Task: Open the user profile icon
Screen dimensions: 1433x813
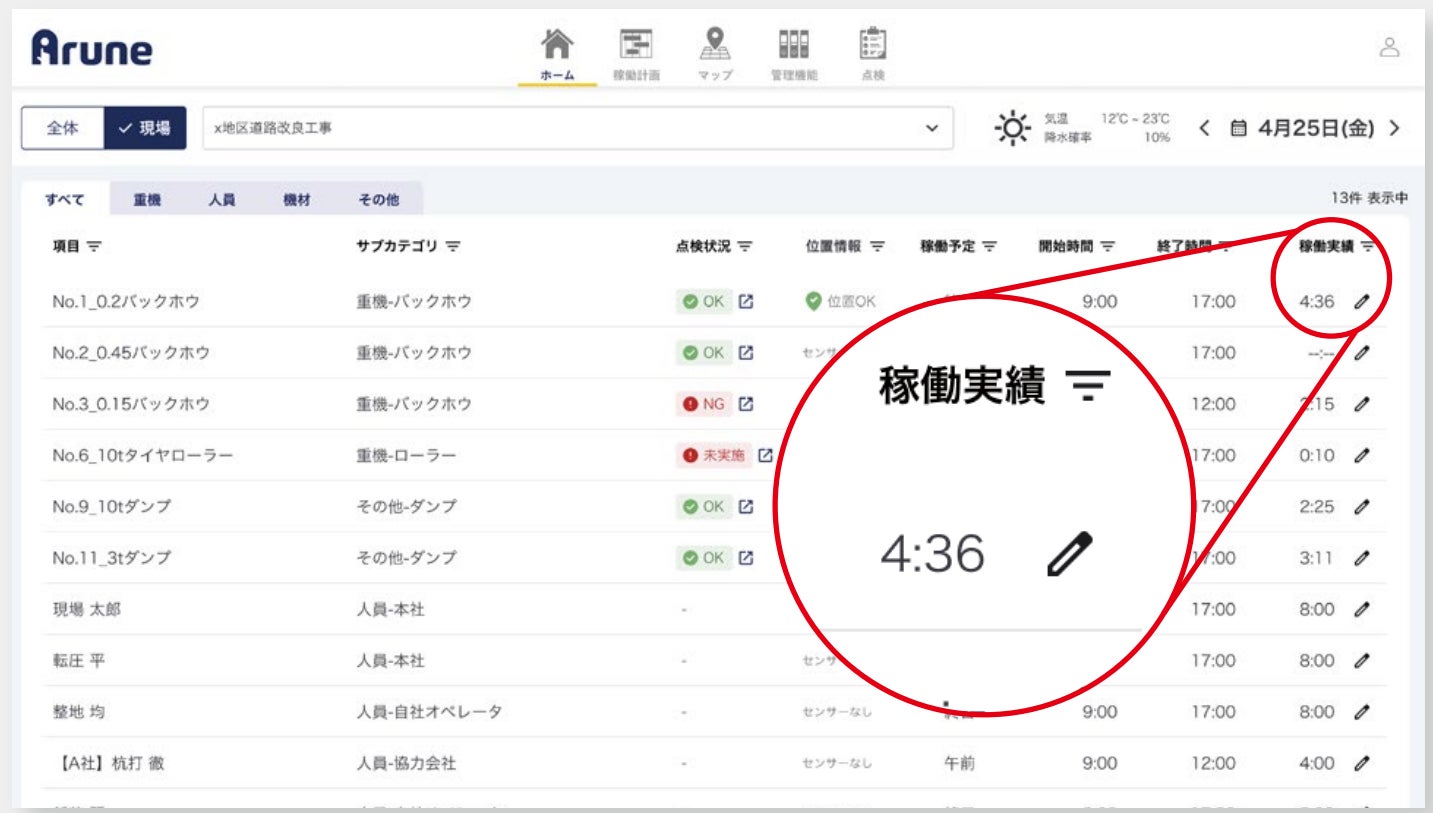Action: (1389, 47)
